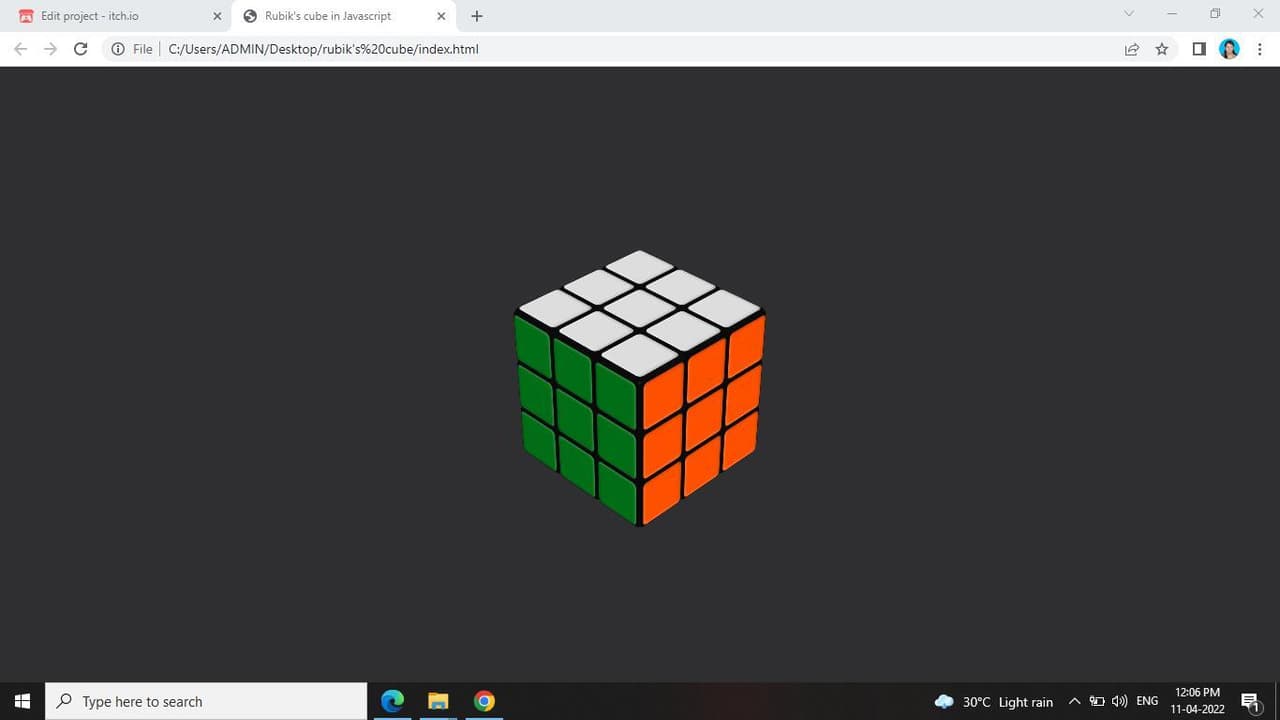Screen dimensions: 1280x720
Task: Open the Chrome three-dot menu
Action: point(1259,49)
